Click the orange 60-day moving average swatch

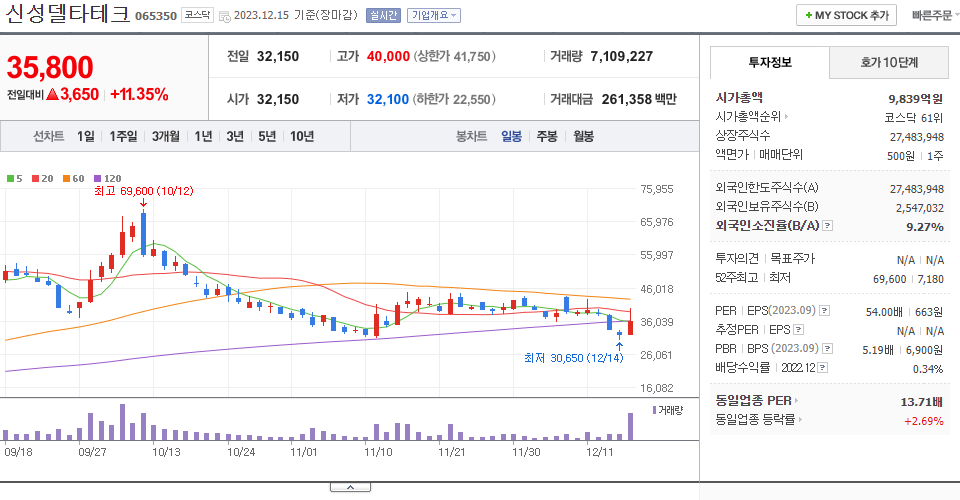point(66,179)
